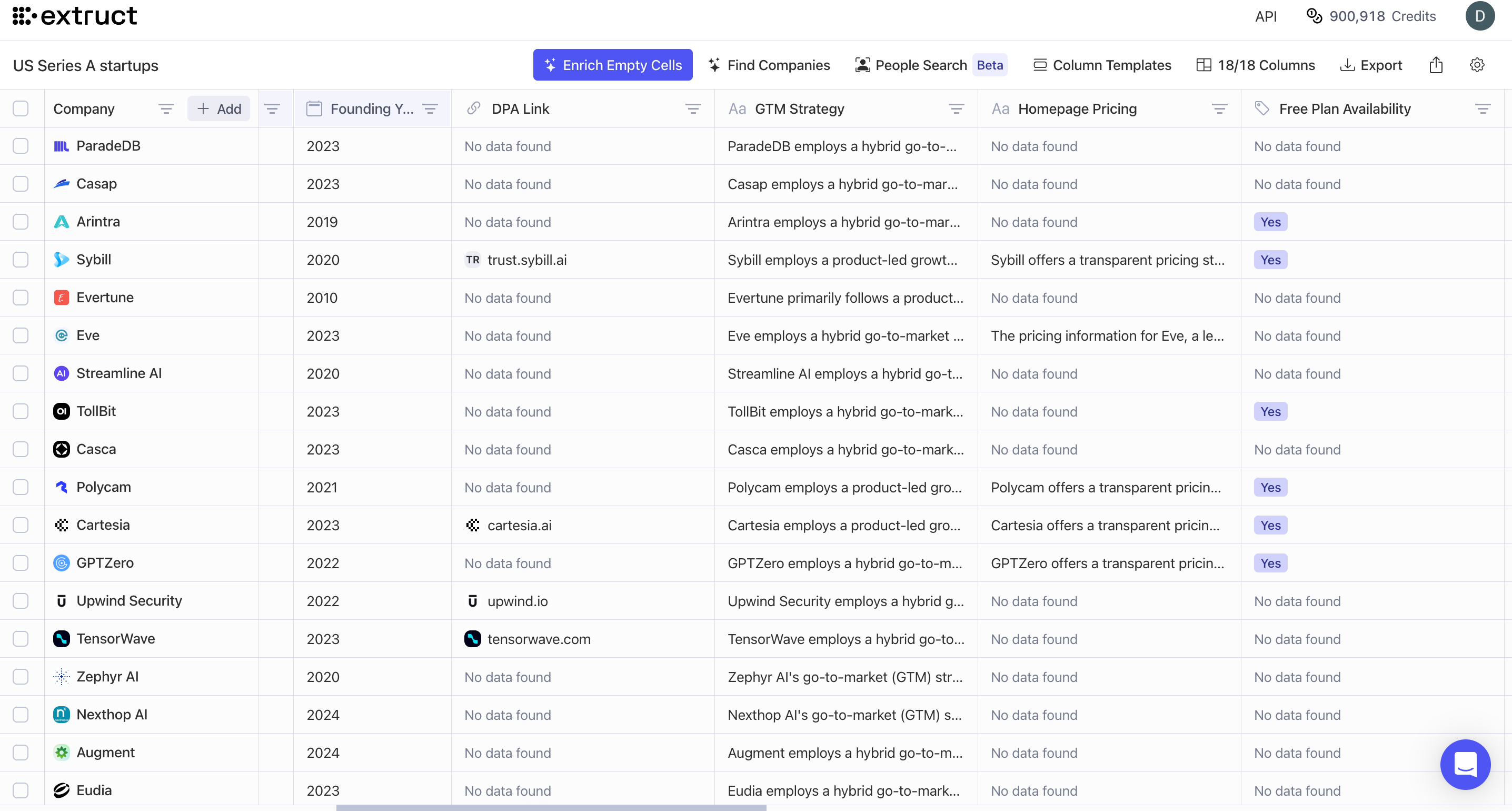Open the GTM Strategy column filter
Viewport: 1512px width, 811px height.
coord(956,108)
